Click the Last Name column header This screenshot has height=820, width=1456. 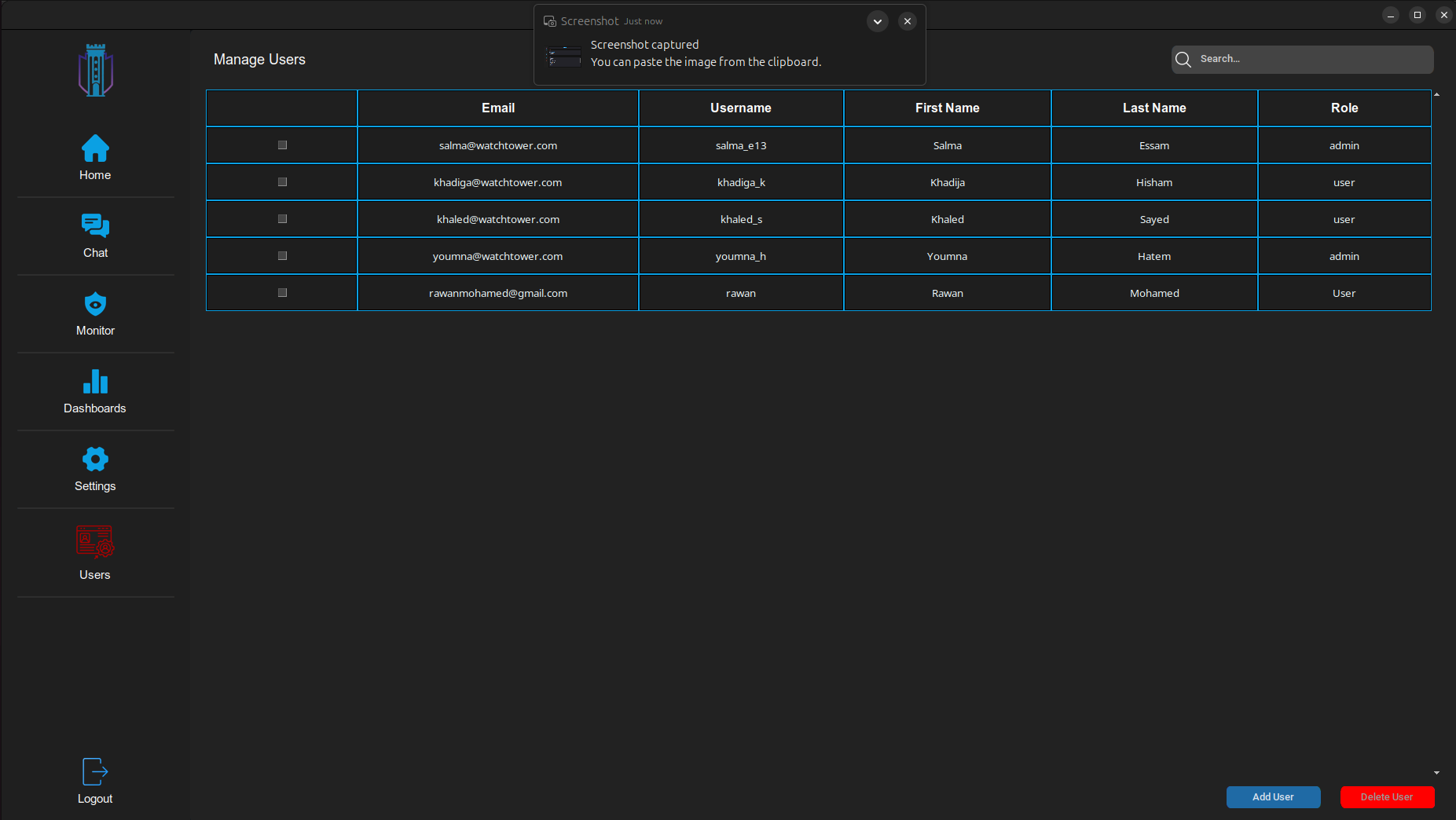point(1154,108)
